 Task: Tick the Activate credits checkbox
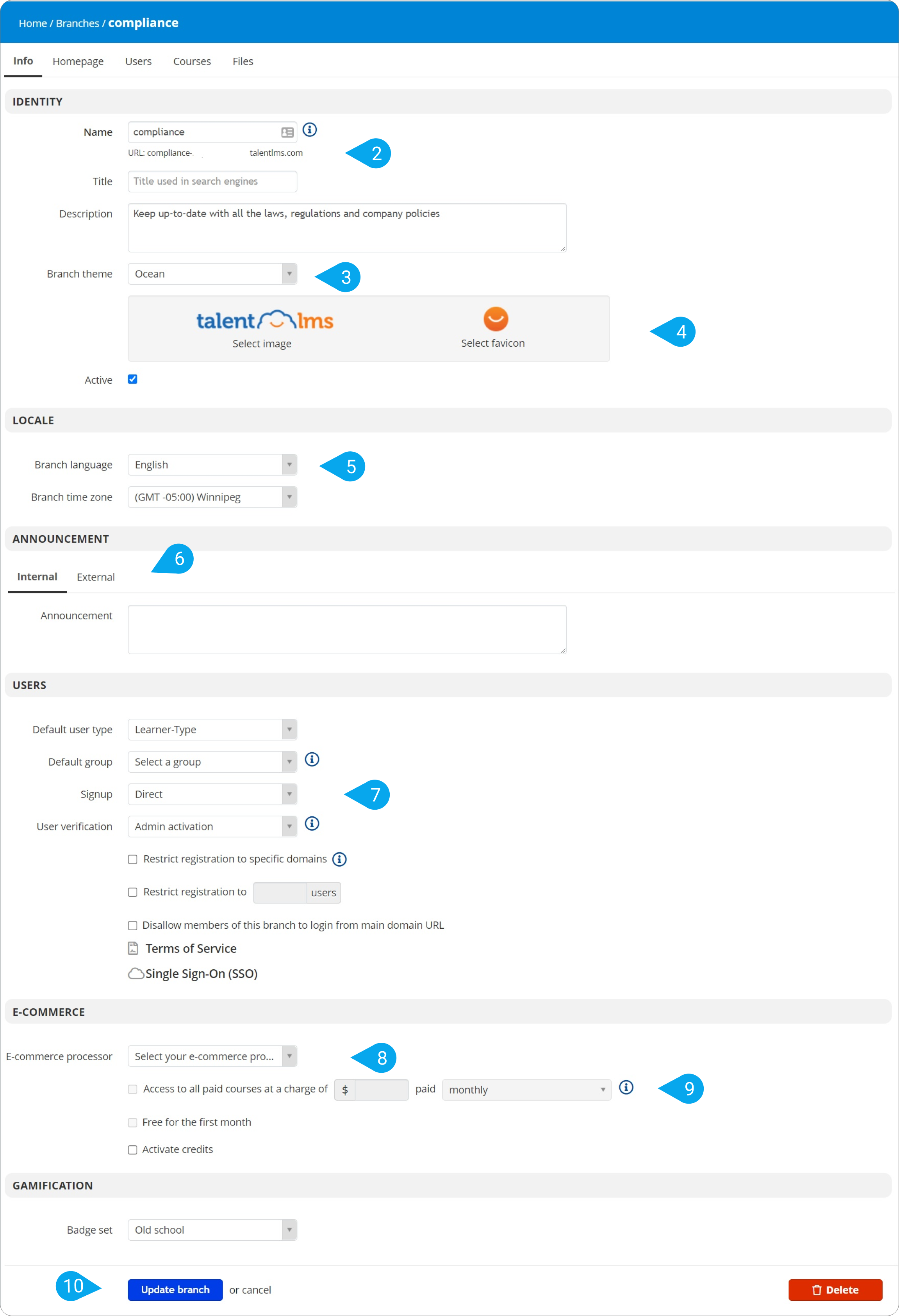(132, 1150)
